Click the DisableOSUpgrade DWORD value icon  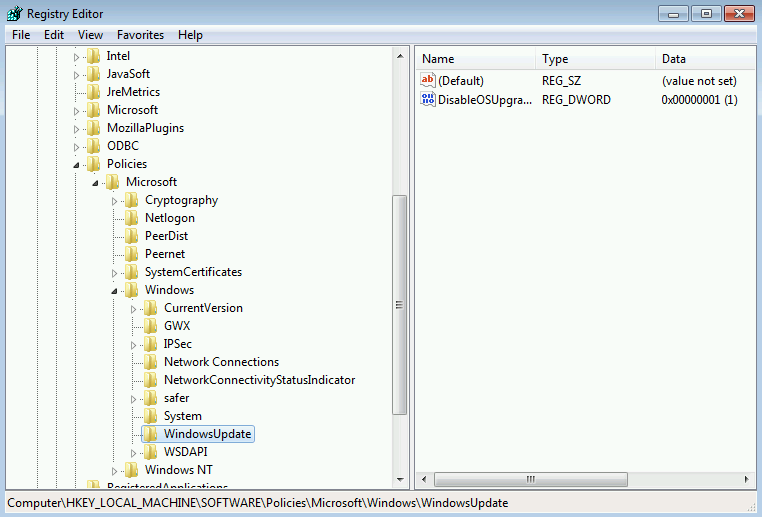pos(428,100)
